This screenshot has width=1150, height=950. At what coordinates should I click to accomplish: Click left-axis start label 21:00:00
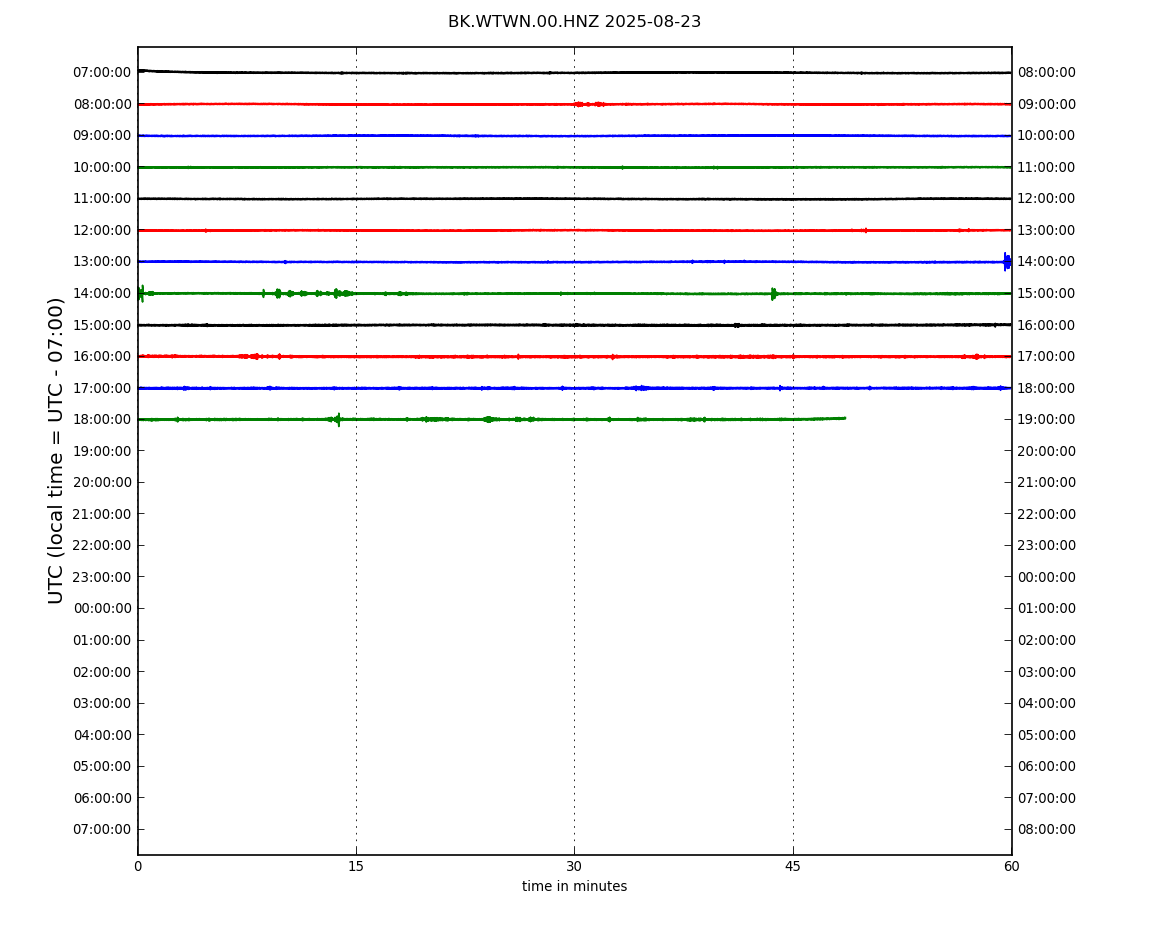pos(103,514)
